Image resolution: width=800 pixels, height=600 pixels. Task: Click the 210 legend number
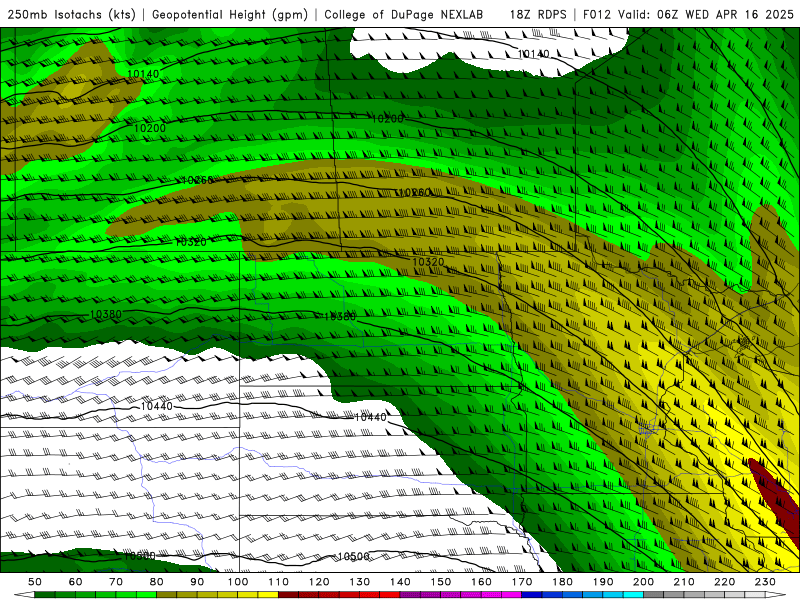pos(684,582)
